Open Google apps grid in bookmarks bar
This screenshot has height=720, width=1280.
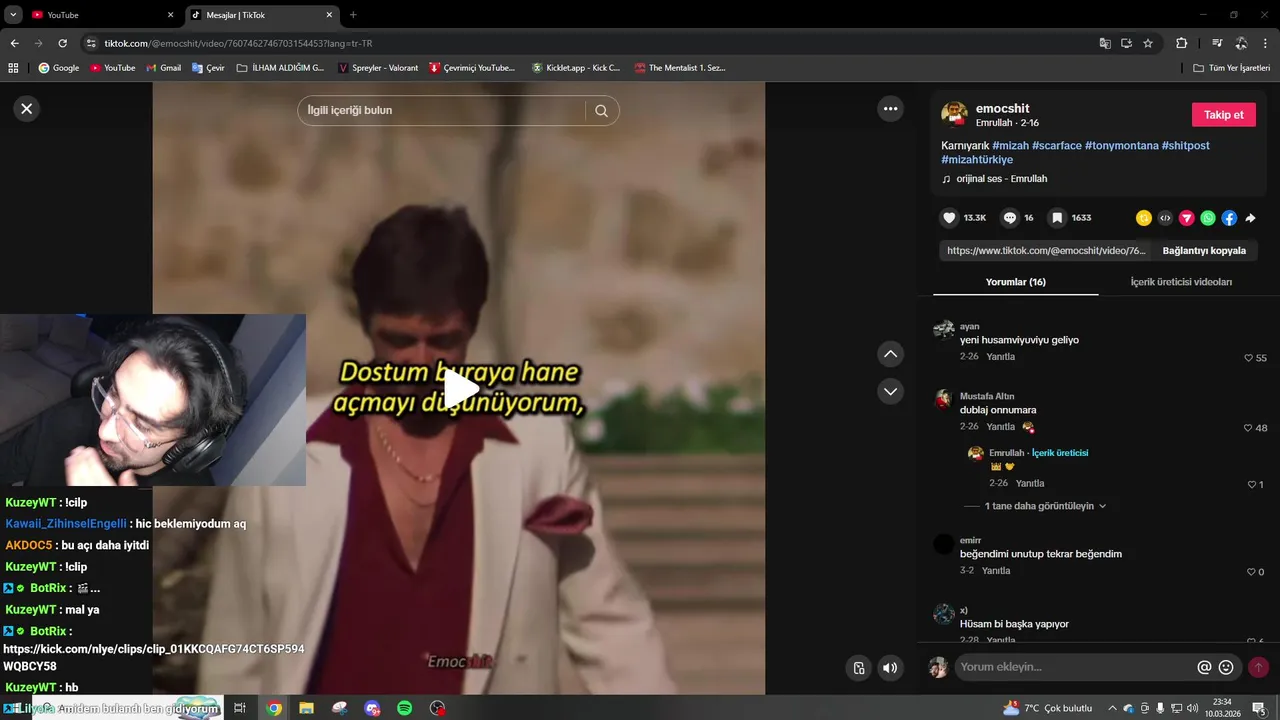point(13,68)
